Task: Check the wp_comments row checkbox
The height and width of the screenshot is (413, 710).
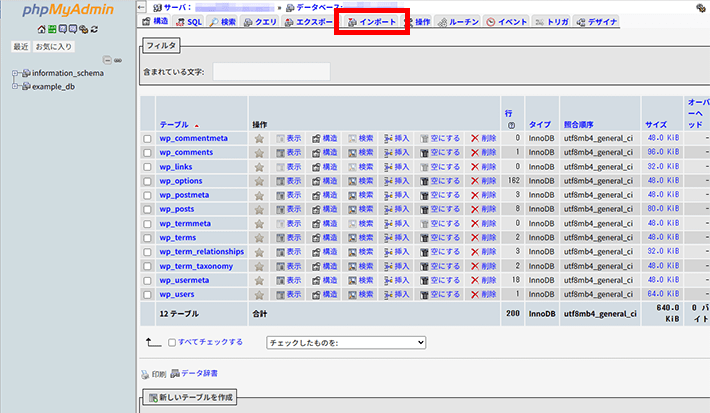Action: [147, 153]
